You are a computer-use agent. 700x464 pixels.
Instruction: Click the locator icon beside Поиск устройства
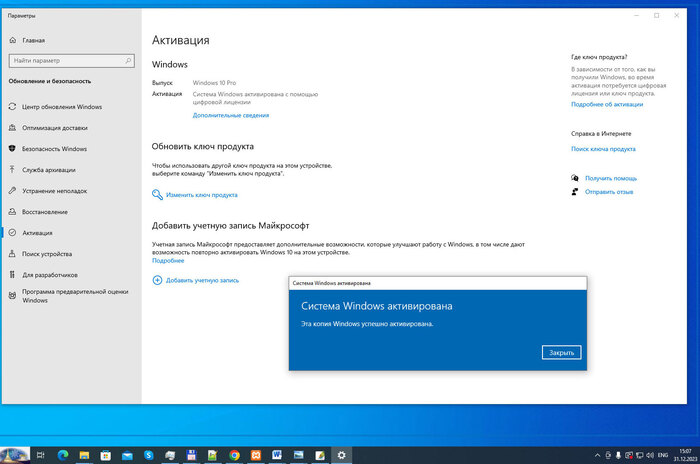pyautogui.click(x=12, y=254)
